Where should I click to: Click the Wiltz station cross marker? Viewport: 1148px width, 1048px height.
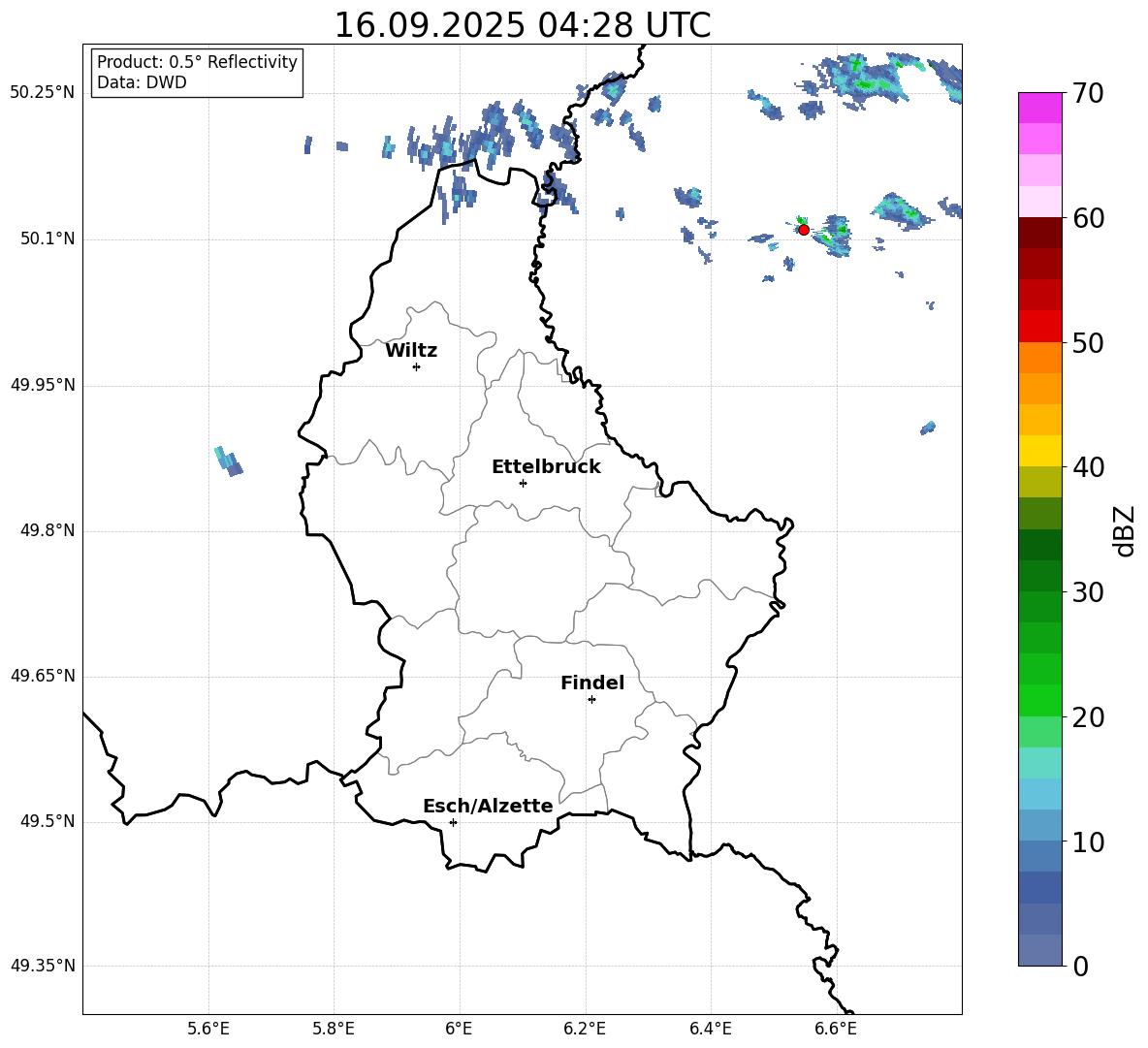tap(416, 366)
